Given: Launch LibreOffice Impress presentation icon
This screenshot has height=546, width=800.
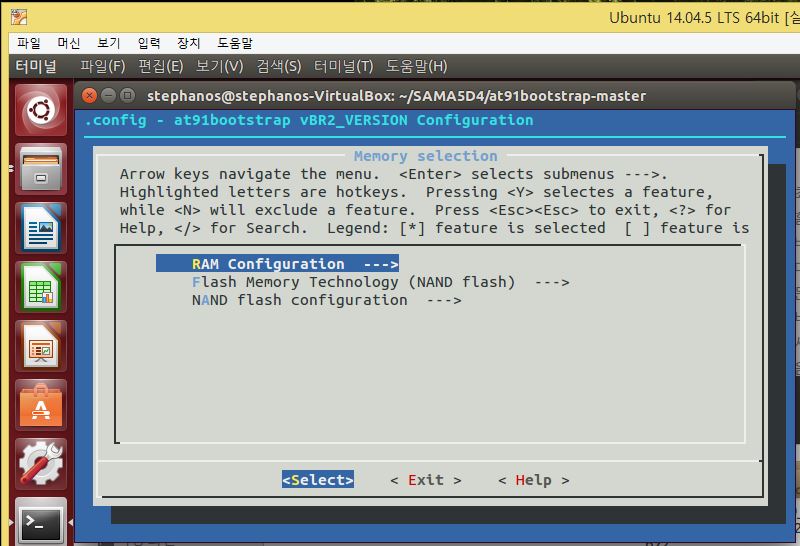Looking at the screenshot, I should (41, 345).
